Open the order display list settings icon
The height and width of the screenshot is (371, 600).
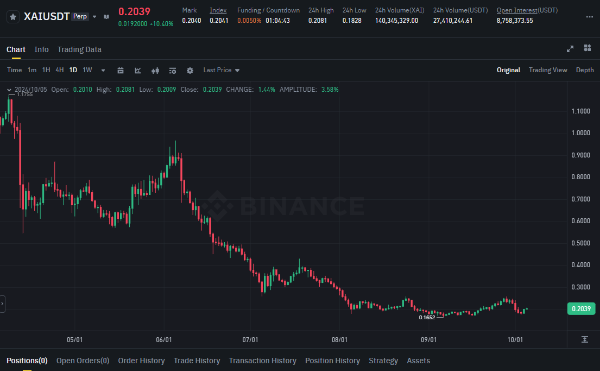click(x=173, y=70)
